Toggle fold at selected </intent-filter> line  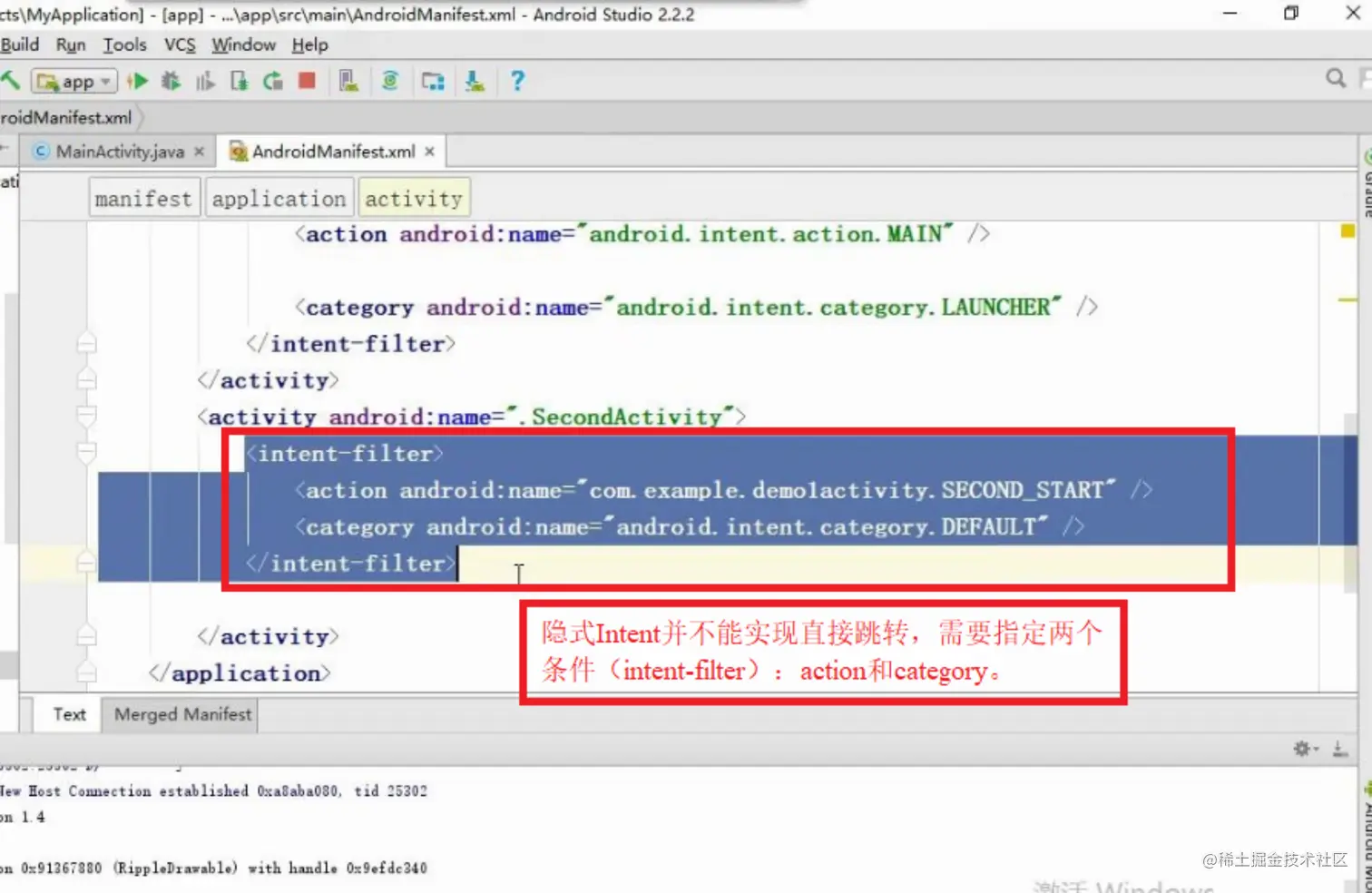[86, 563]
